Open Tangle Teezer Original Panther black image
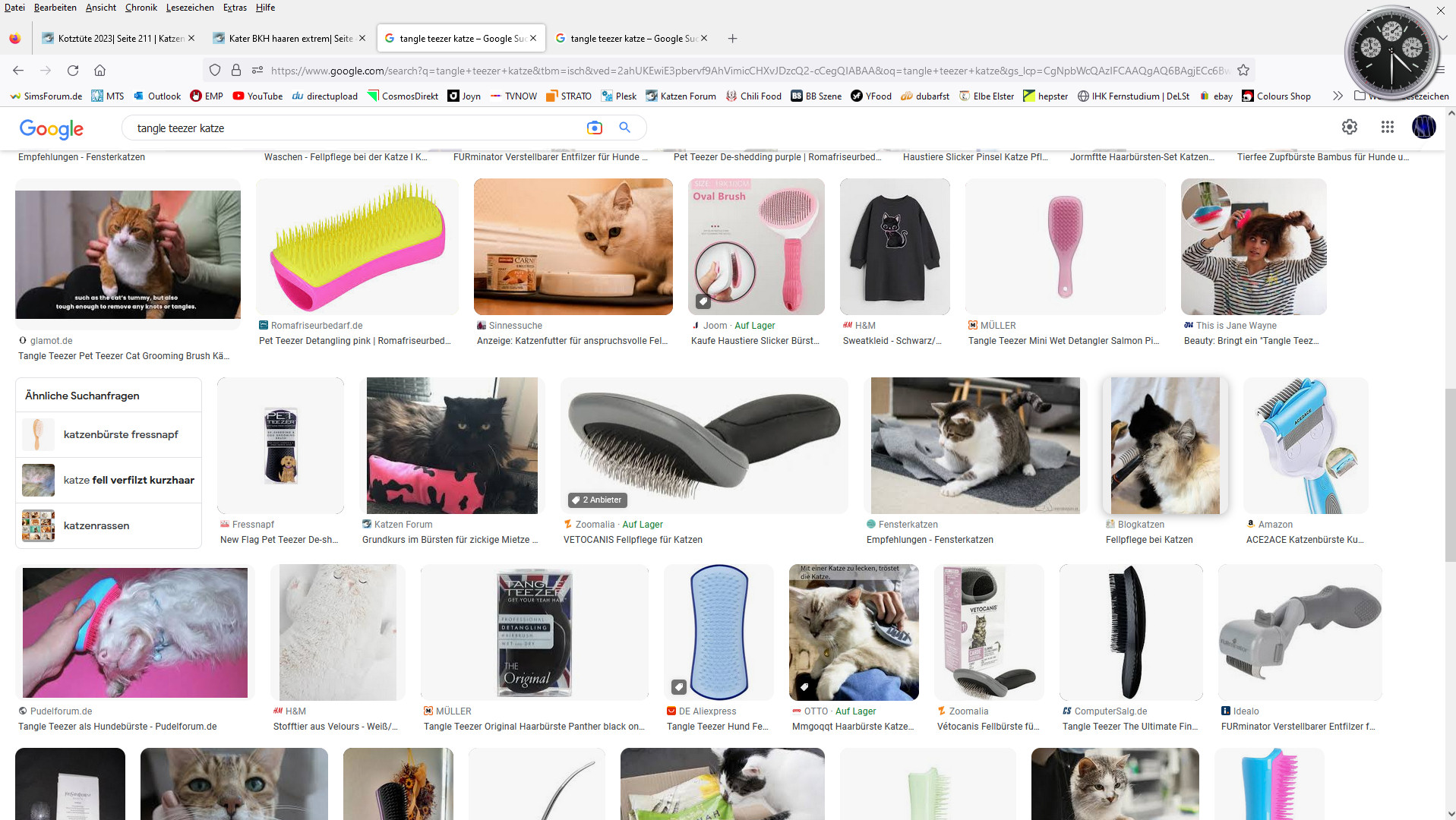 click(535, 632)
